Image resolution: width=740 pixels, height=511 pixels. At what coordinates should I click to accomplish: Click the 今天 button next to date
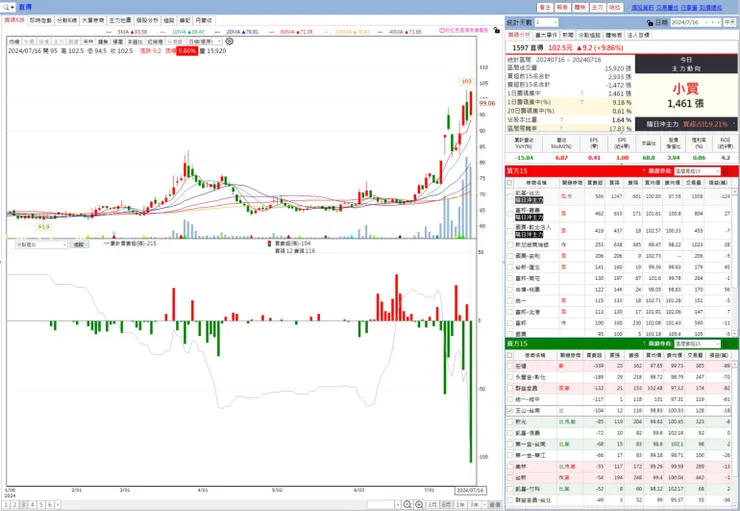tap(730, 23)
